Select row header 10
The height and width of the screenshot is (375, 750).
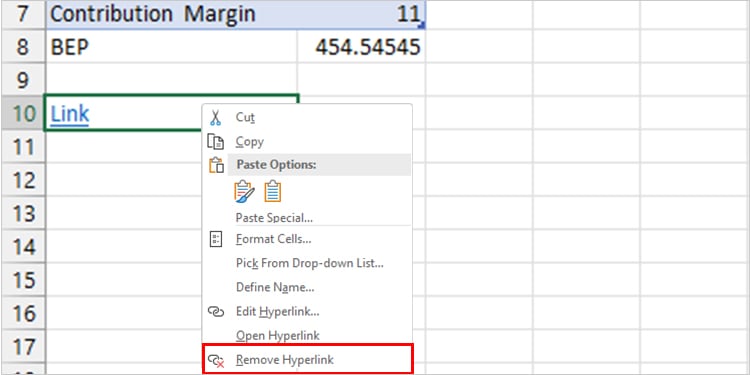(23, 113)
